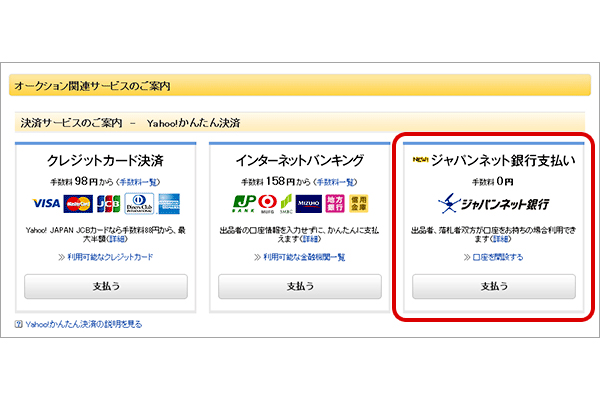Click the Diners Club logo
This screenshot has width=600, height=400.
[136, 203]
